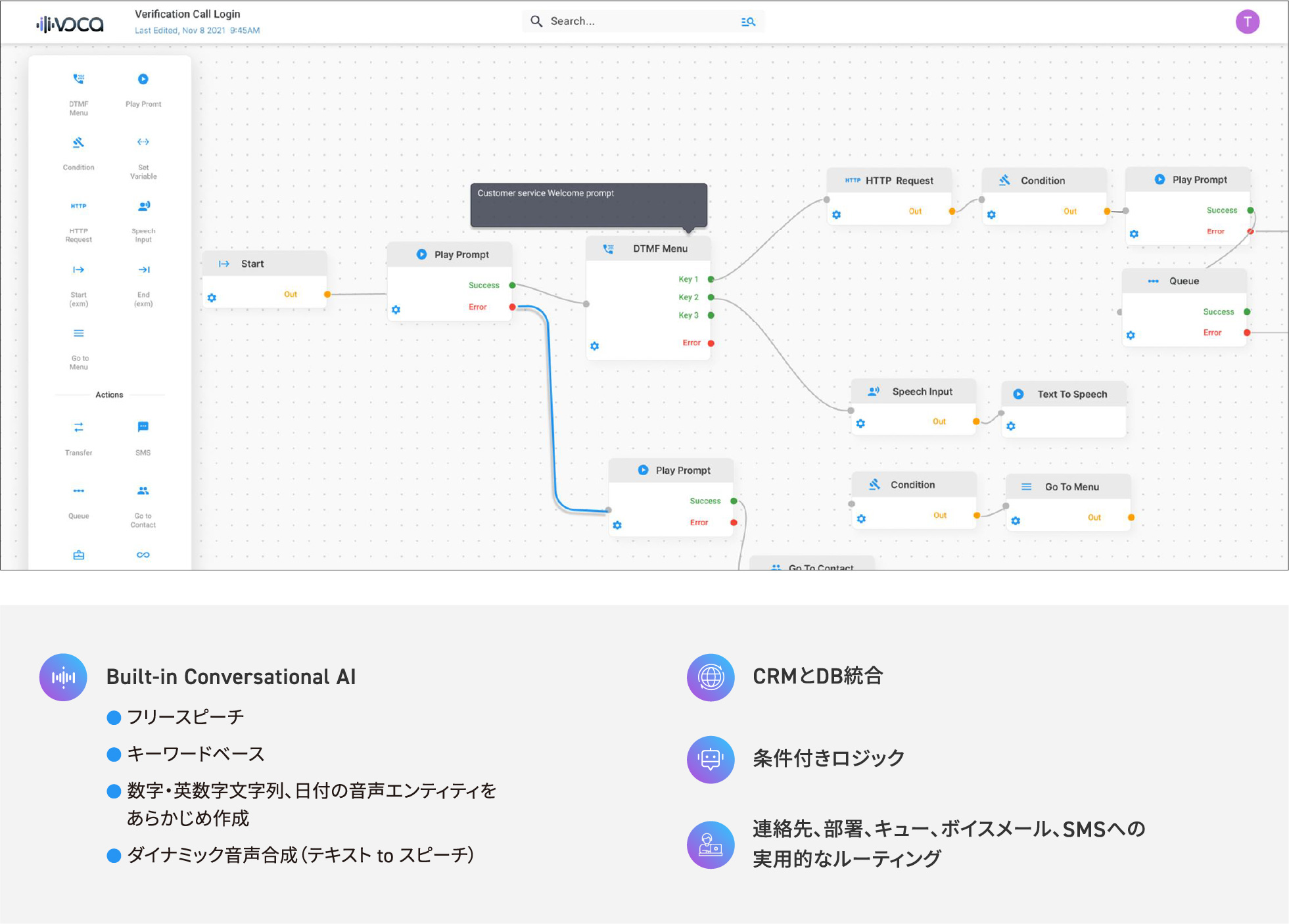Click Go To Menu Out port
Viewport: 1289px width, 924px height.
[1131, 517]
